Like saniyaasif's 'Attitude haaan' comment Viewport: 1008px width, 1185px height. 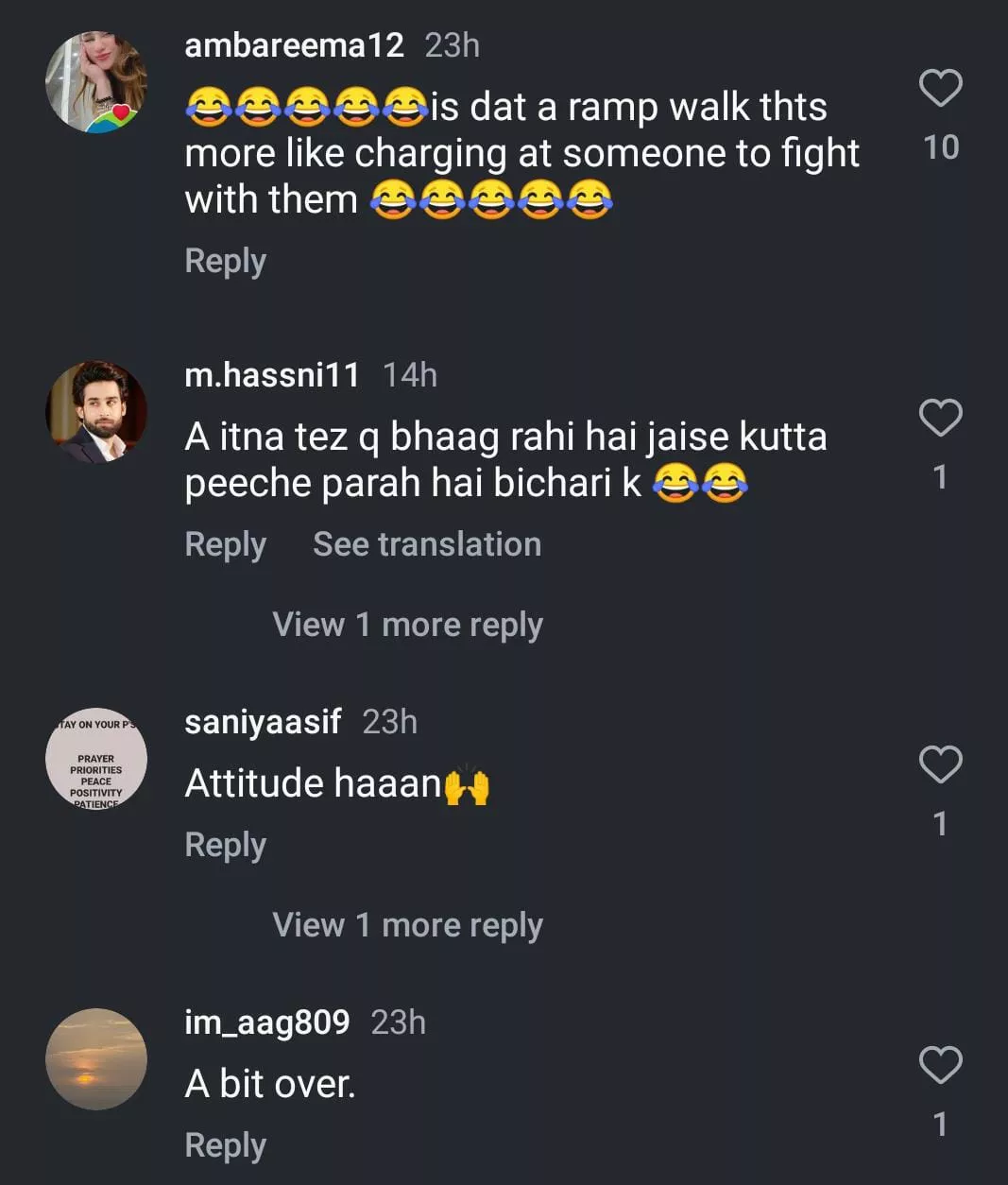click(x=940, y=764)
